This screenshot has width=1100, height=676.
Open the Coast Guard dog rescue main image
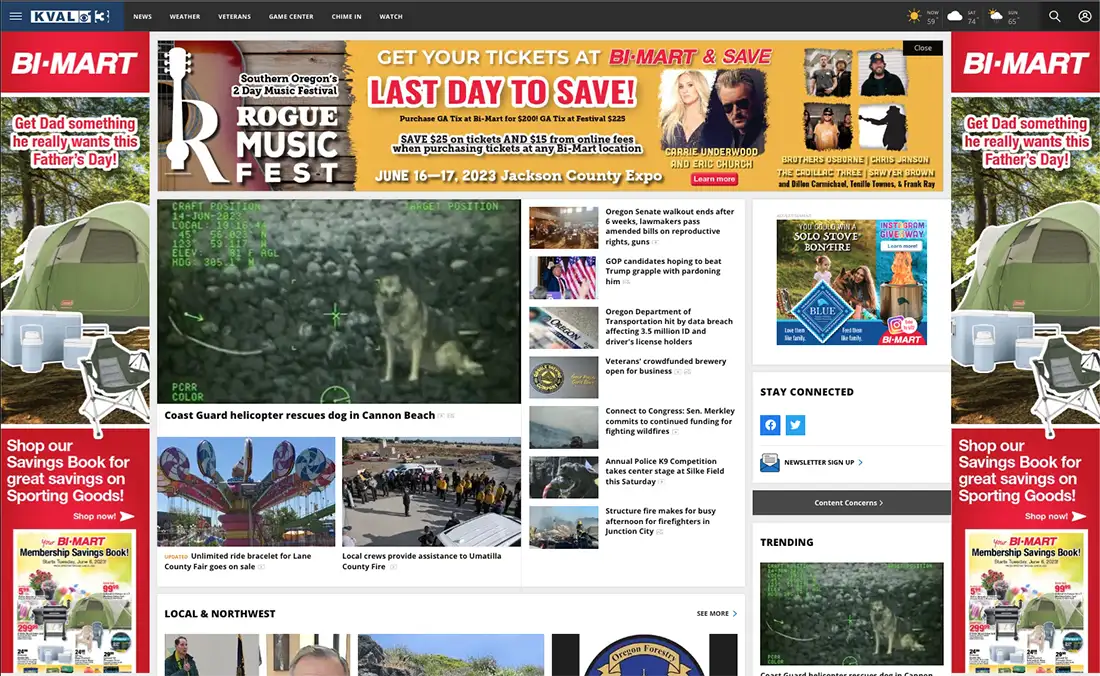point(339,302)
